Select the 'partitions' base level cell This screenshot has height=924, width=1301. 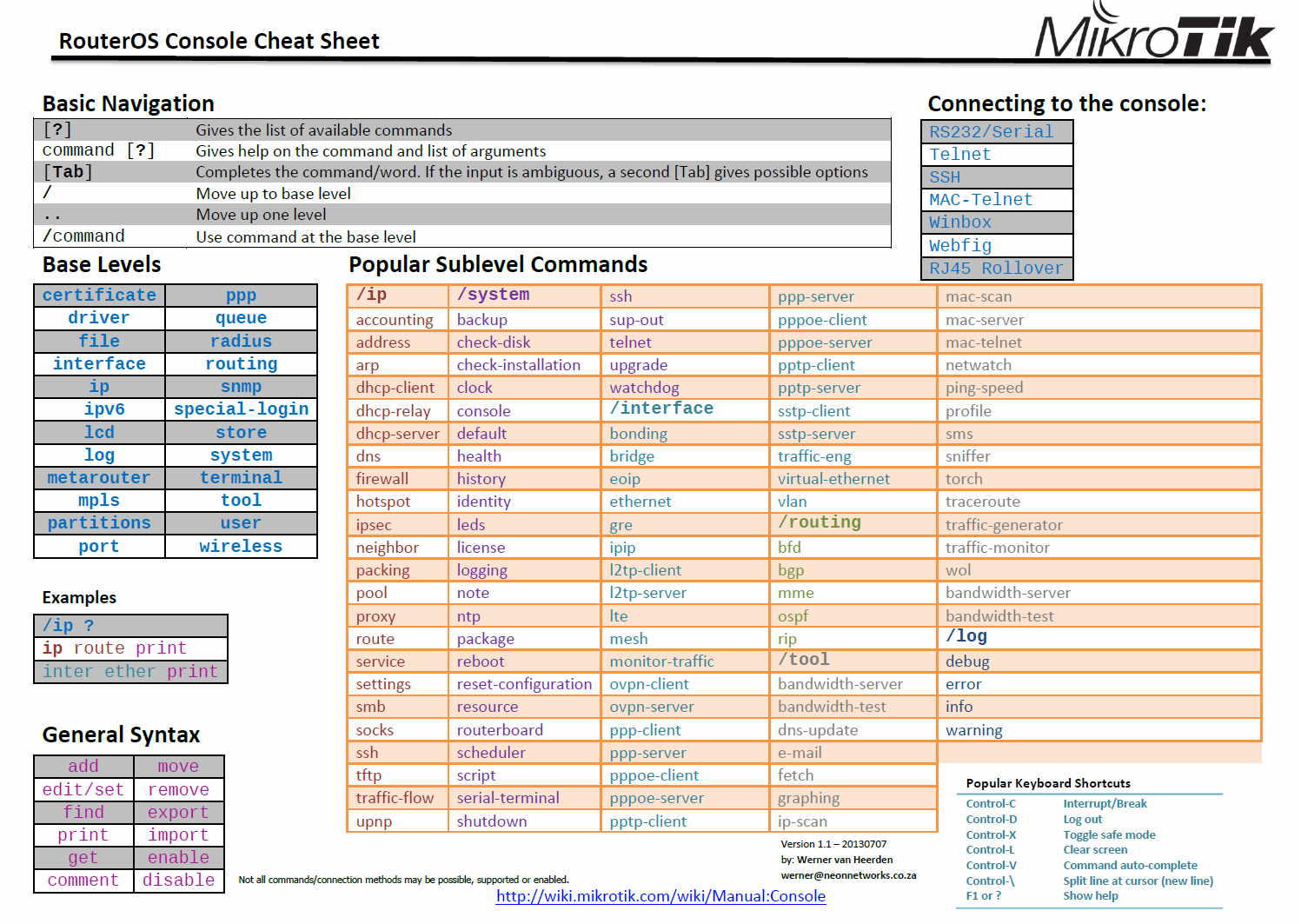[x=99, y=523]
